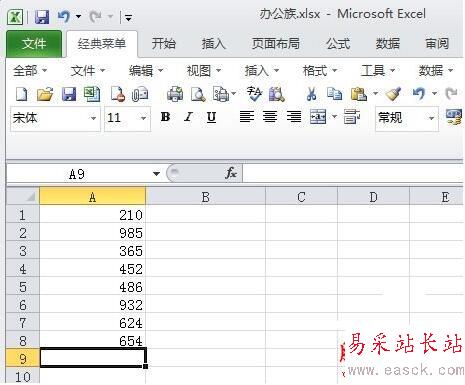
Task: Create a new blank workbook
Action: coord(22,94)
